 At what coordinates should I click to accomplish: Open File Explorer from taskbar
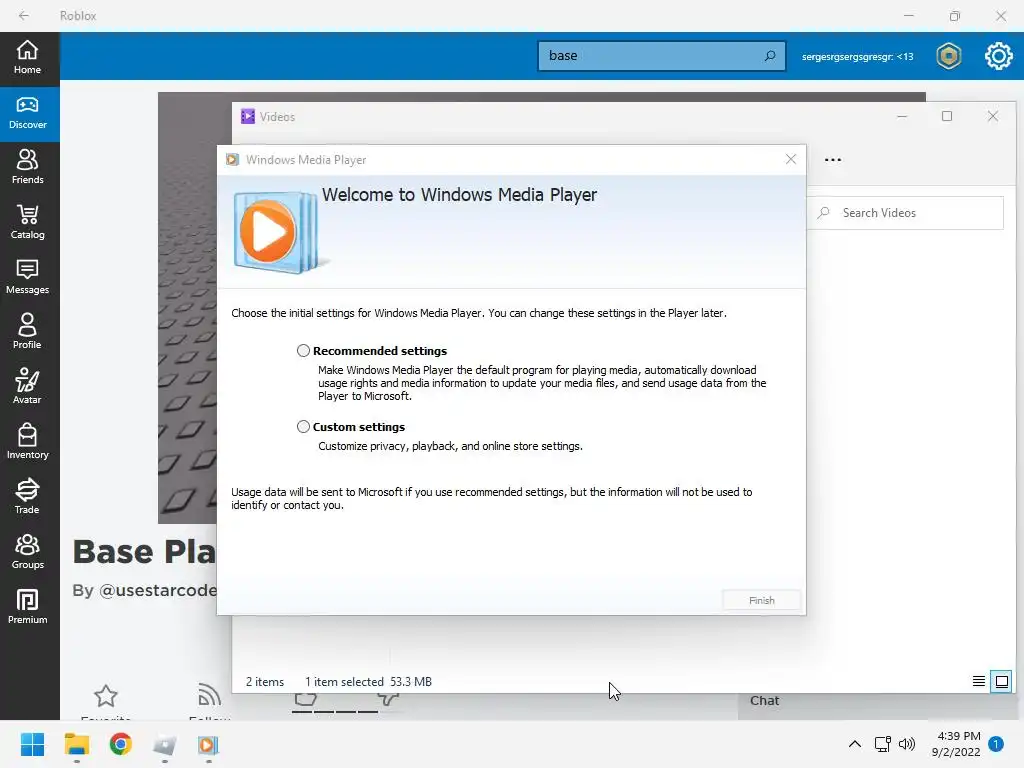pyautogui.click(x=76, y=744)
